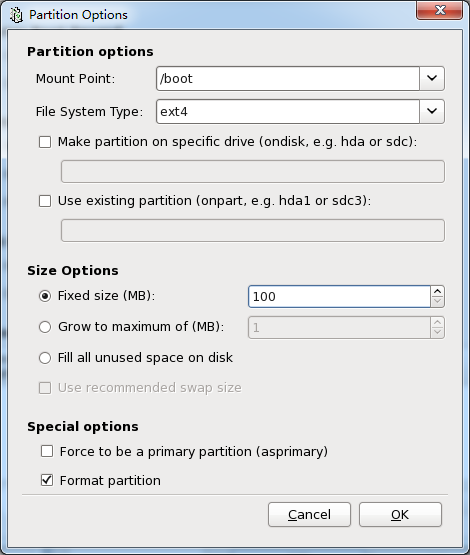Enable Make partition on specific drive checkbox
This screenshot has width=470, height=555.
[45, 142]
